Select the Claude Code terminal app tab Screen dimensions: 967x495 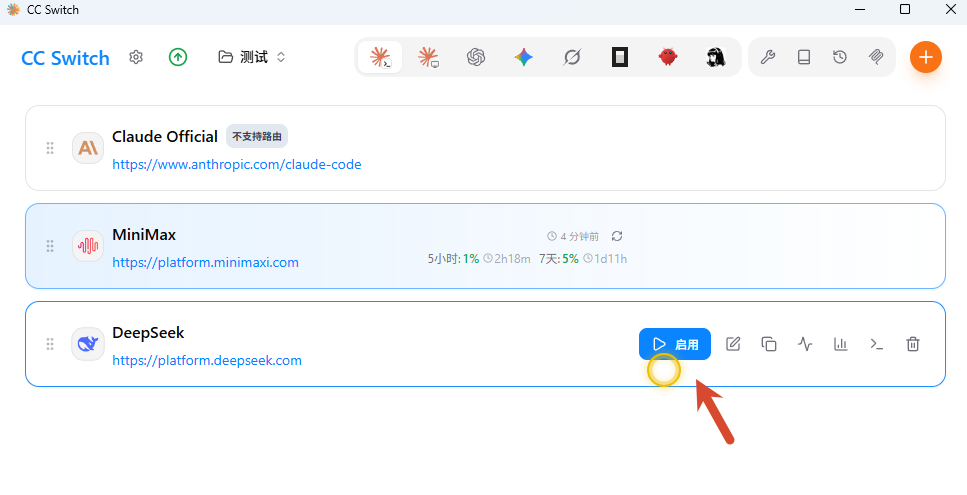click(x=380, y=57)
